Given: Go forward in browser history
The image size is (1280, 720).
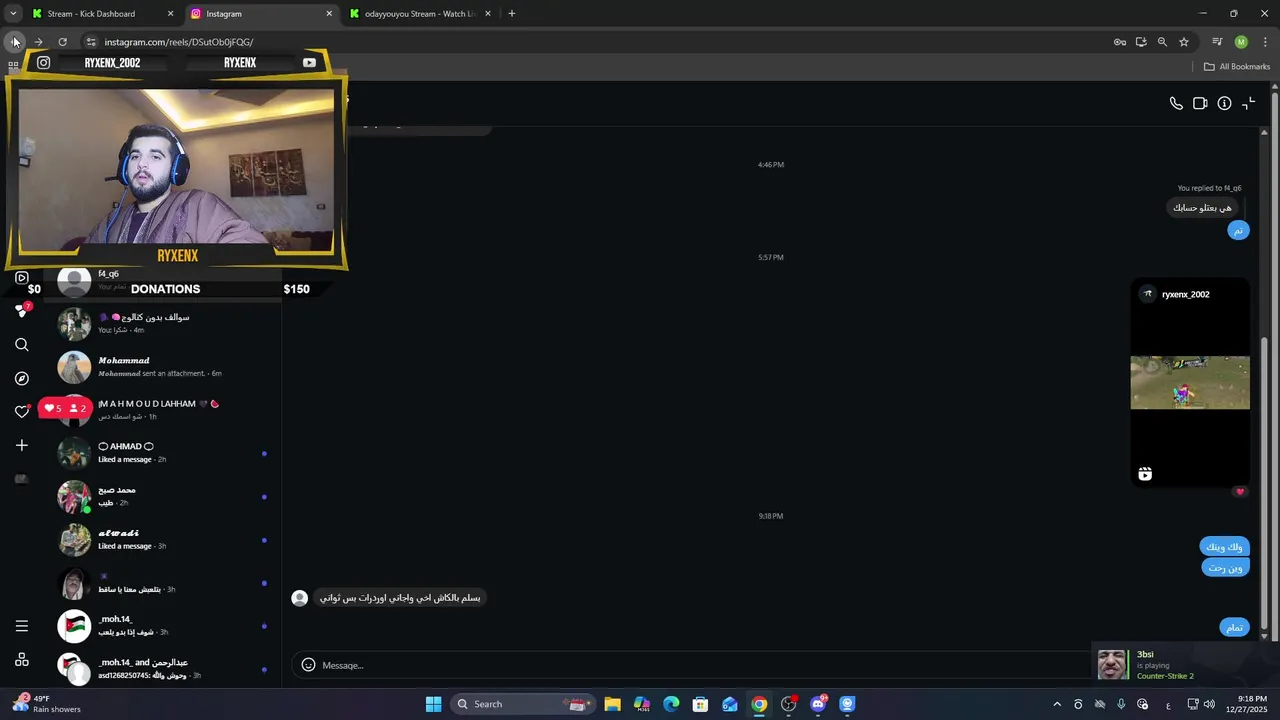Looking at the screenshot, I should 38,42.
